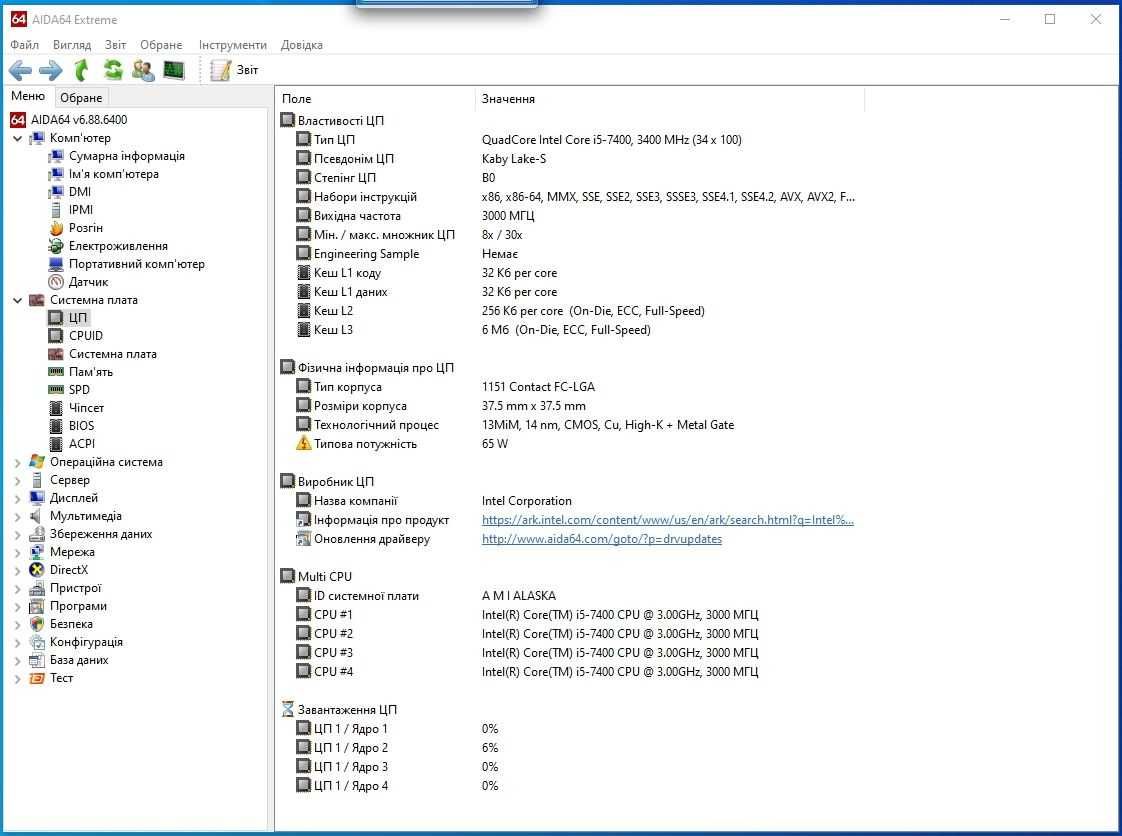Screen dimensions: 1122x836
Task: Open the green monitor toolbar icon
Action: (x=174, y=70)
